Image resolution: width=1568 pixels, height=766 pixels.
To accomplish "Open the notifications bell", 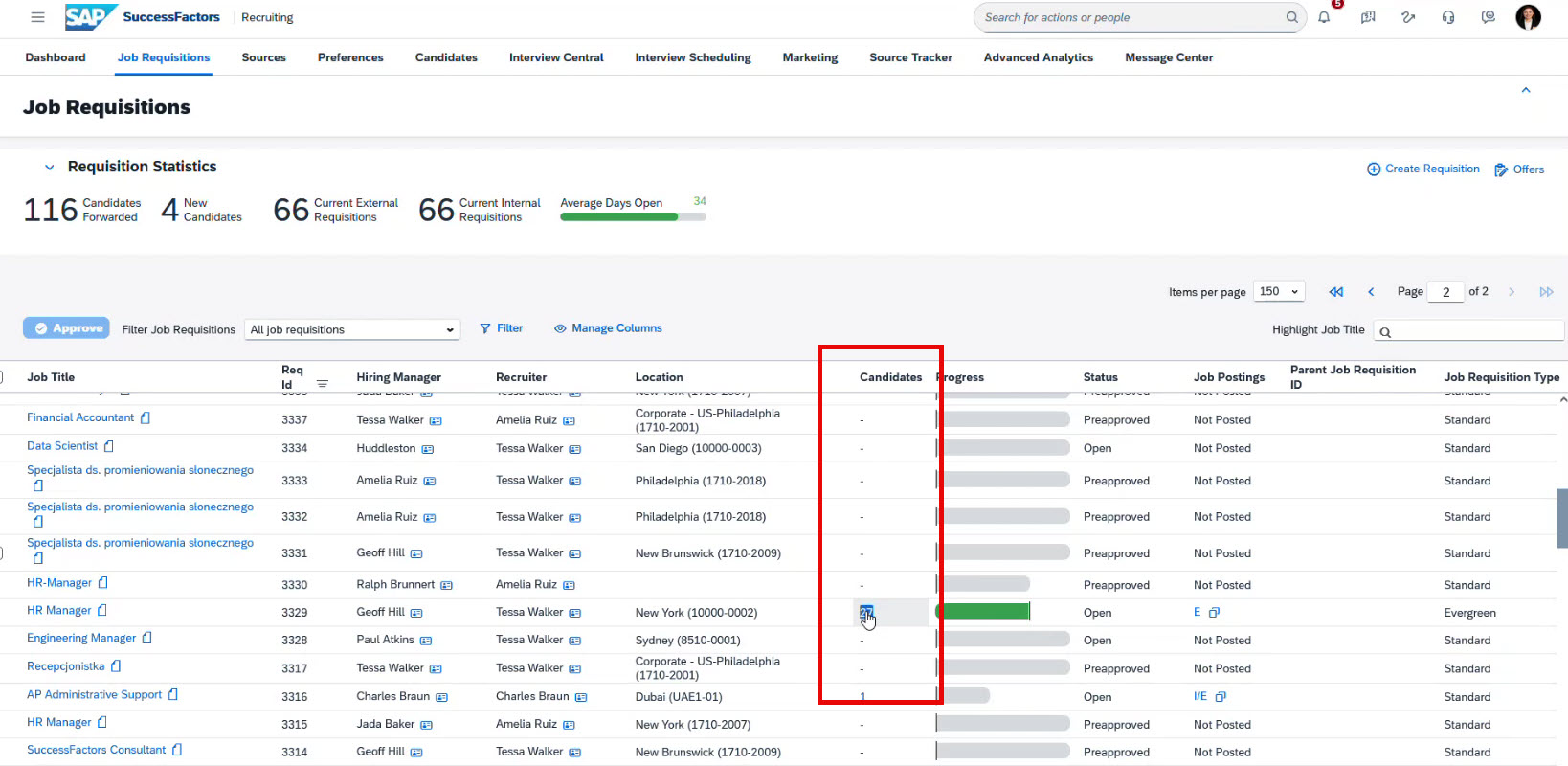I will click(1324, 17).
